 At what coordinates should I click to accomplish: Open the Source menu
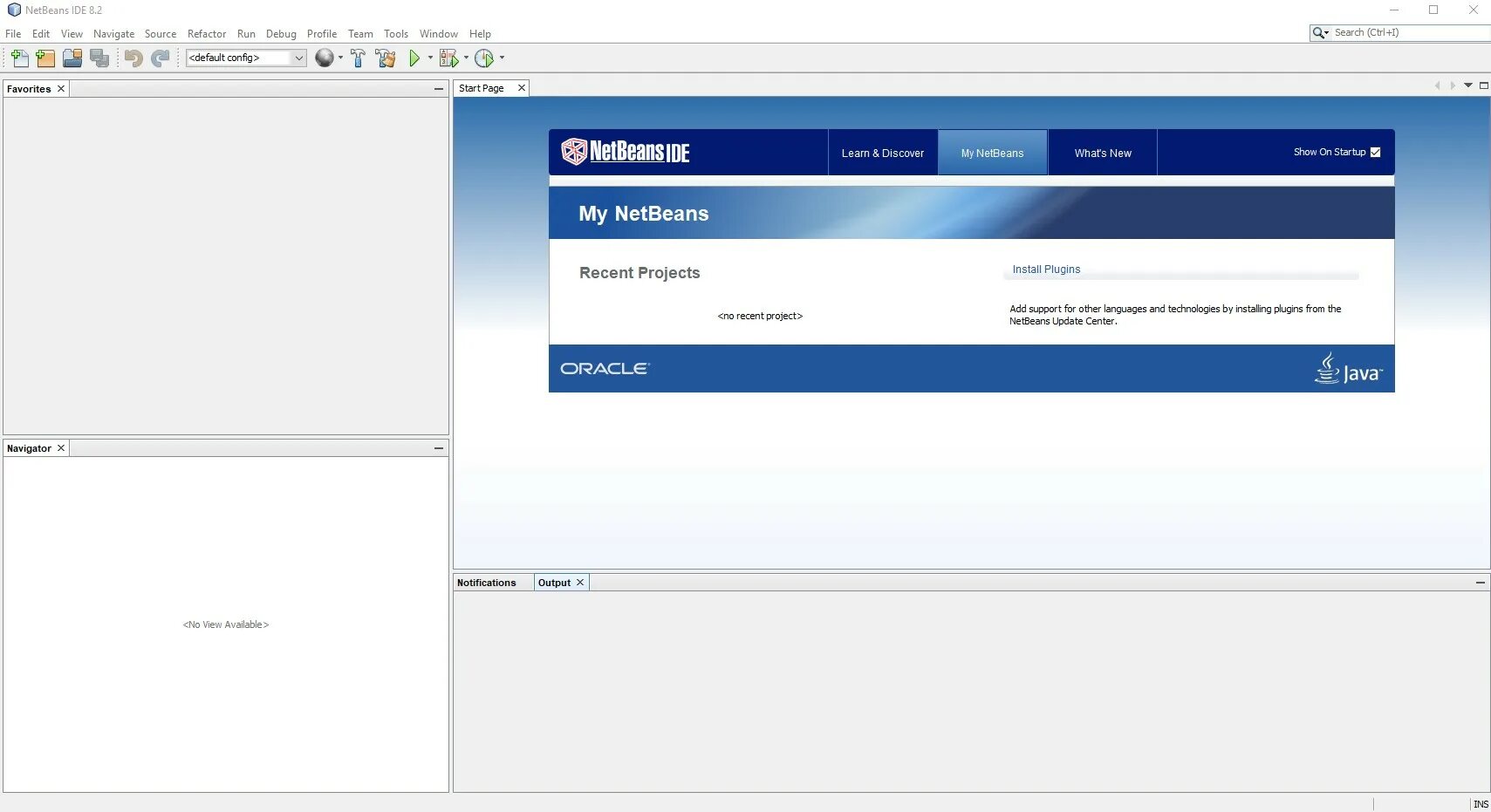(161, 34)
